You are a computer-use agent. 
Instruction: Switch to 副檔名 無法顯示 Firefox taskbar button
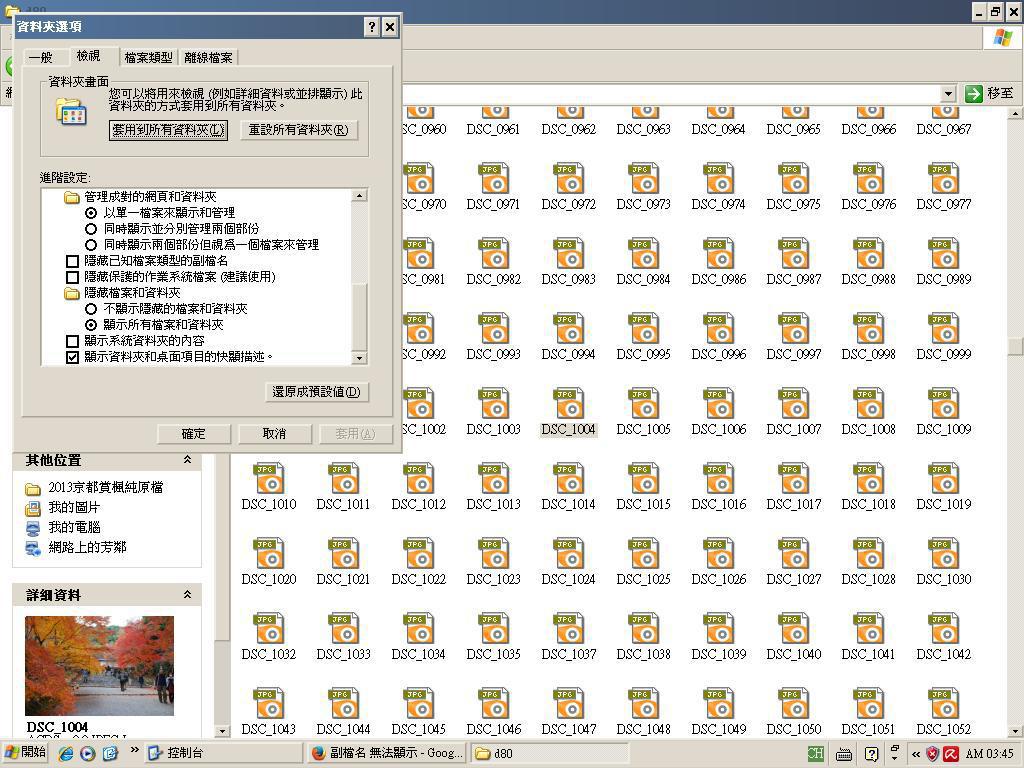(x=387, y=754)
